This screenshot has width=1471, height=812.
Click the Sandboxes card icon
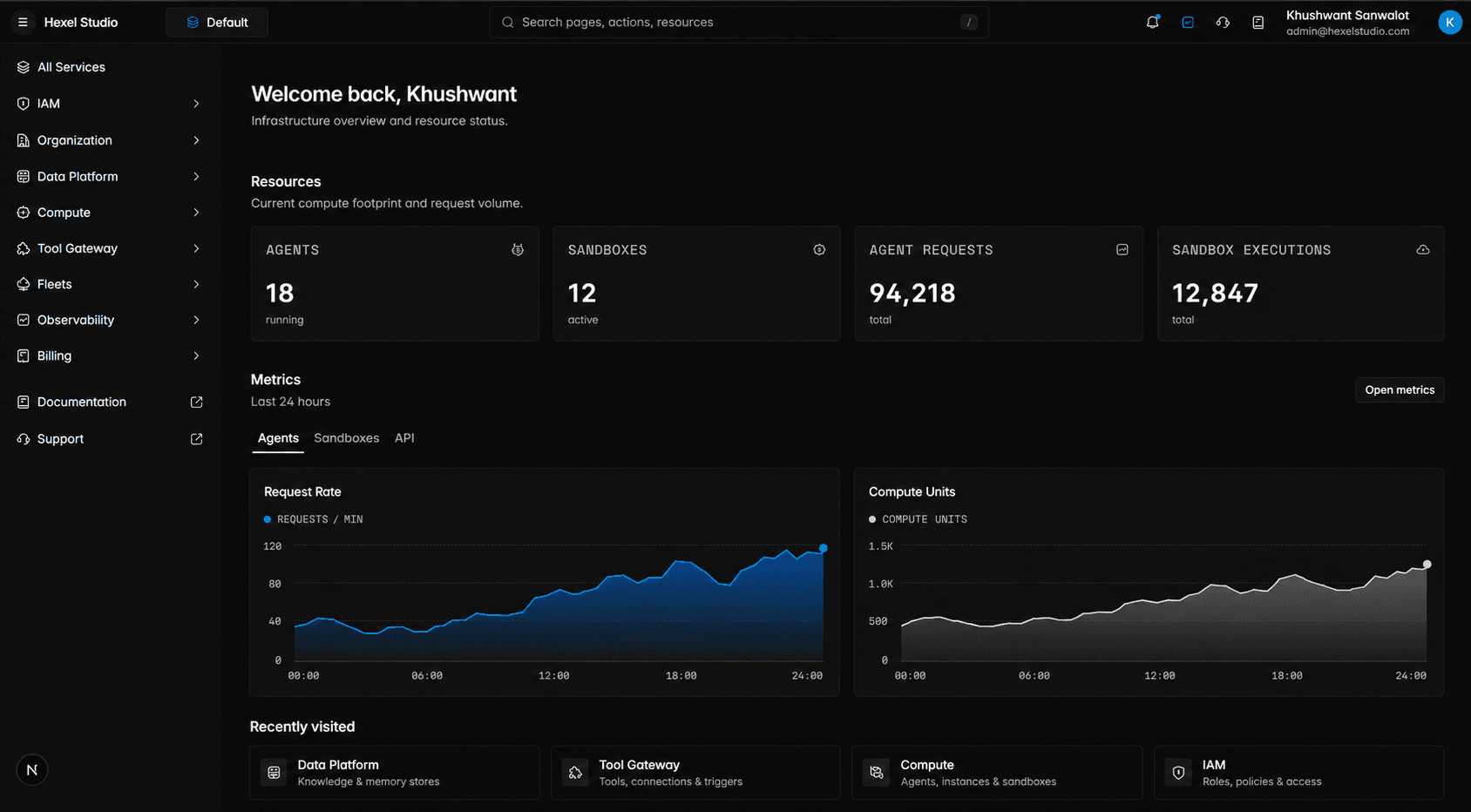[819, 250]
